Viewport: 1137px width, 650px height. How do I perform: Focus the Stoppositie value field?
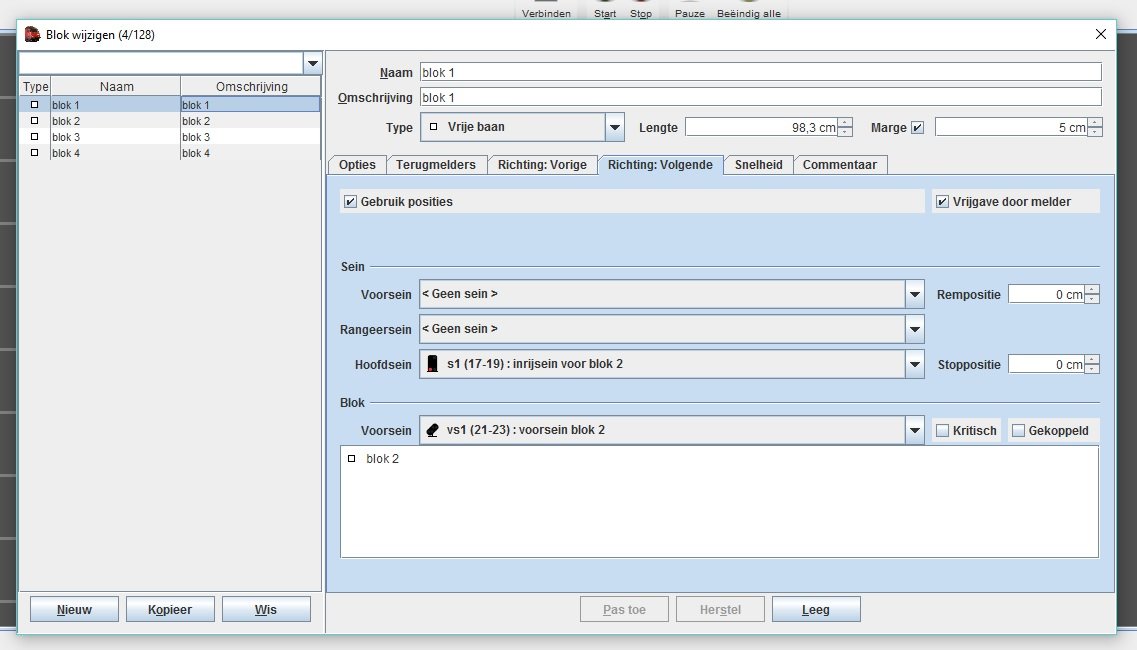pyautogui.click(x=1046, y=364)
